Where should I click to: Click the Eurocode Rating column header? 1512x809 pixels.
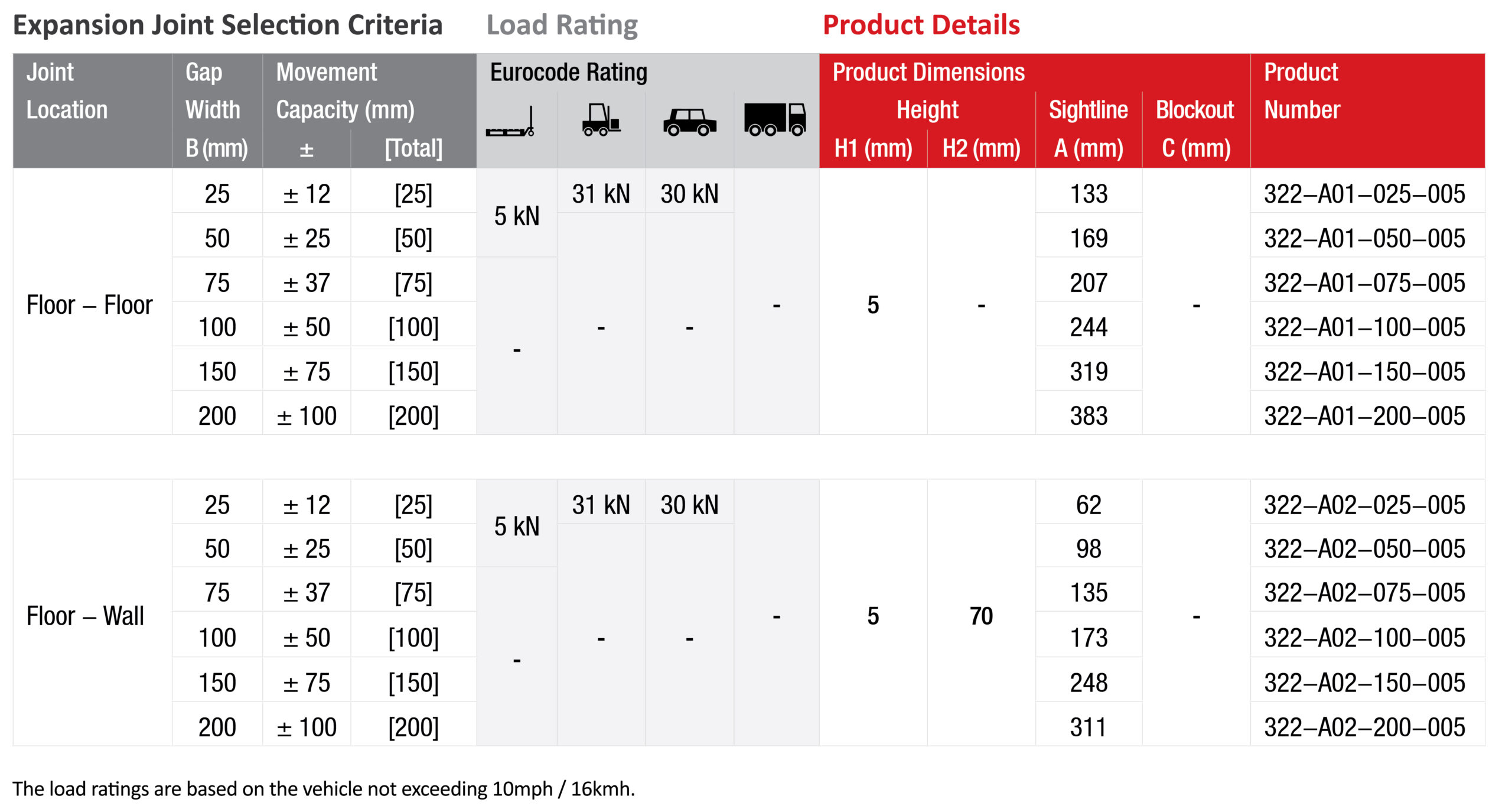pos(569,72)
